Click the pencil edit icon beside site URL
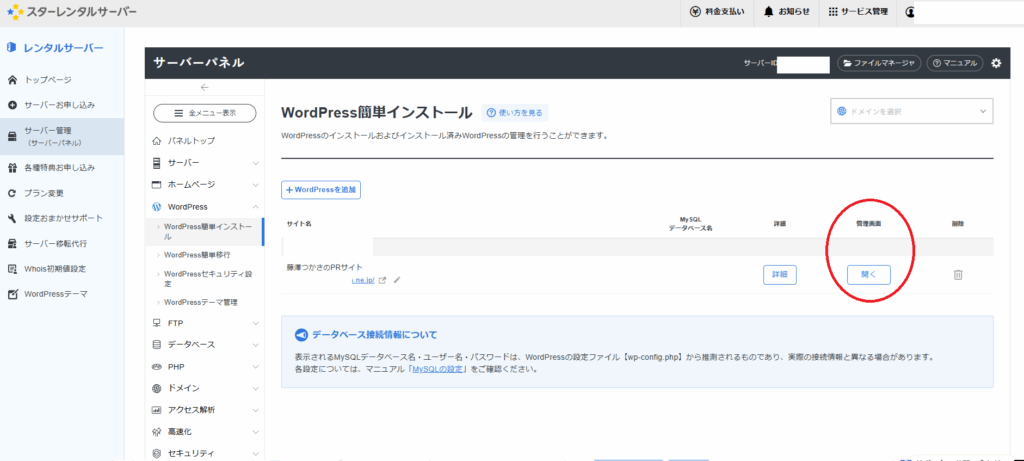This screenshot has height=461, width=1024. point(397,281)
